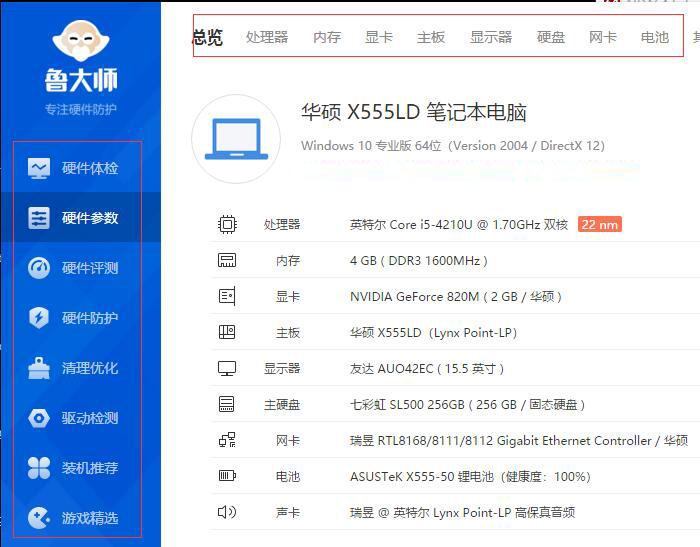Click ASUSTeK X555-50 锂电池 value
Image resolution: width=700 pixels, height=547 pixels.
point(471,476)
